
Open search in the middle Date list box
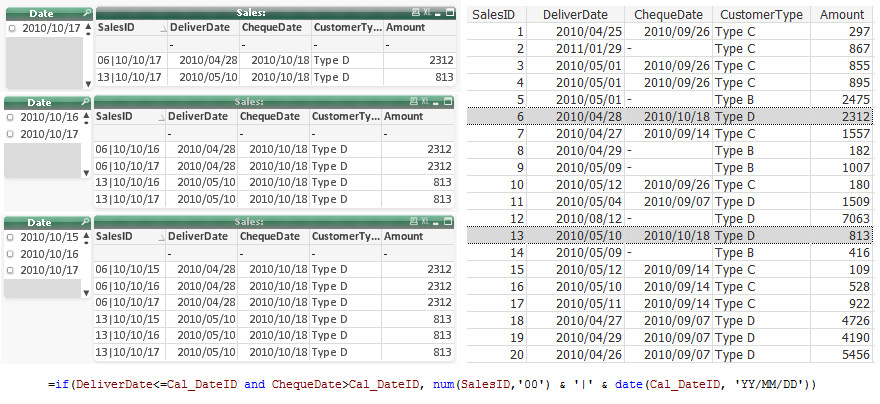click(x=85, y=103)
